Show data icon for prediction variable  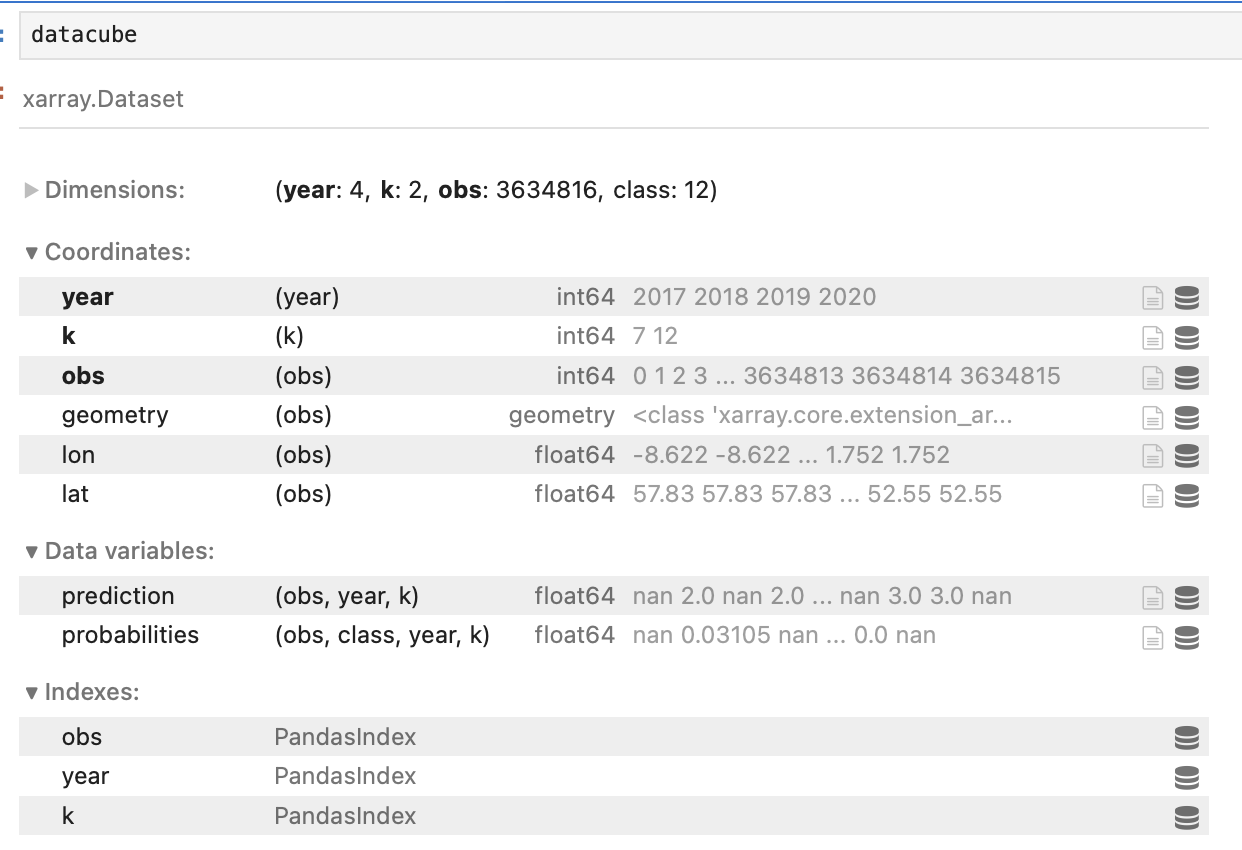[1186, 597]
